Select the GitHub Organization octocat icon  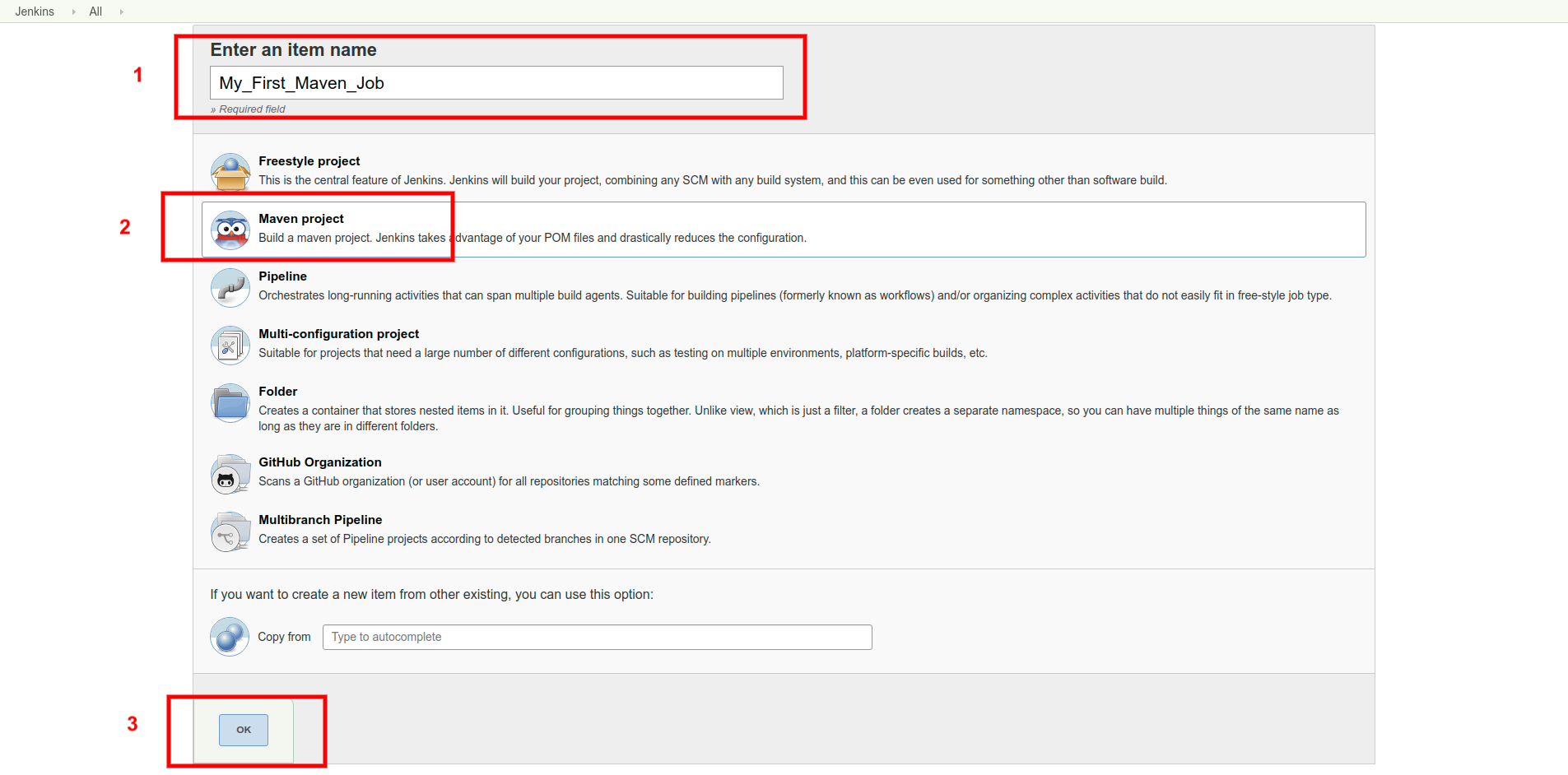pyautogui.click(x=230, y=474)
